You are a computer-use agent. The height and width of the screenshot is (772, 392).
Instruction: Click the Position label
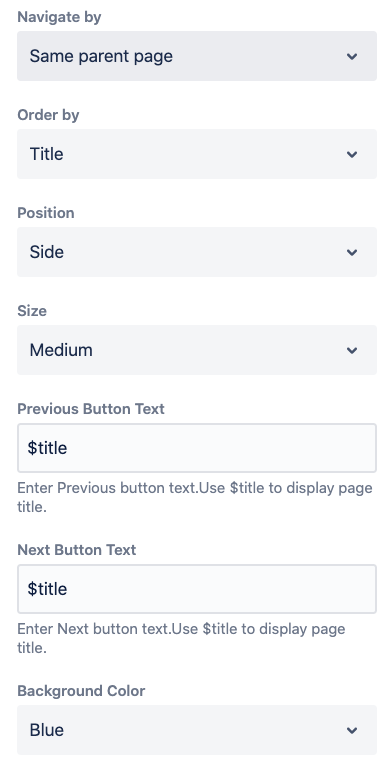(x=46, y=213)
